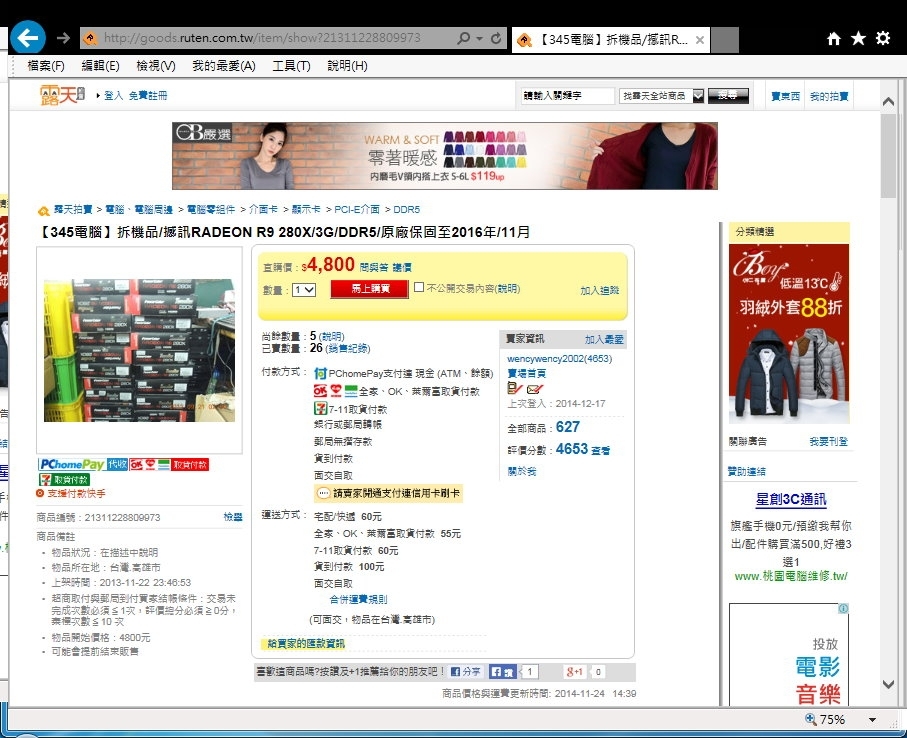The height and width of the screenshot is (738, 907).
Task: Click the Google +1 button
Action: point(575,671)
